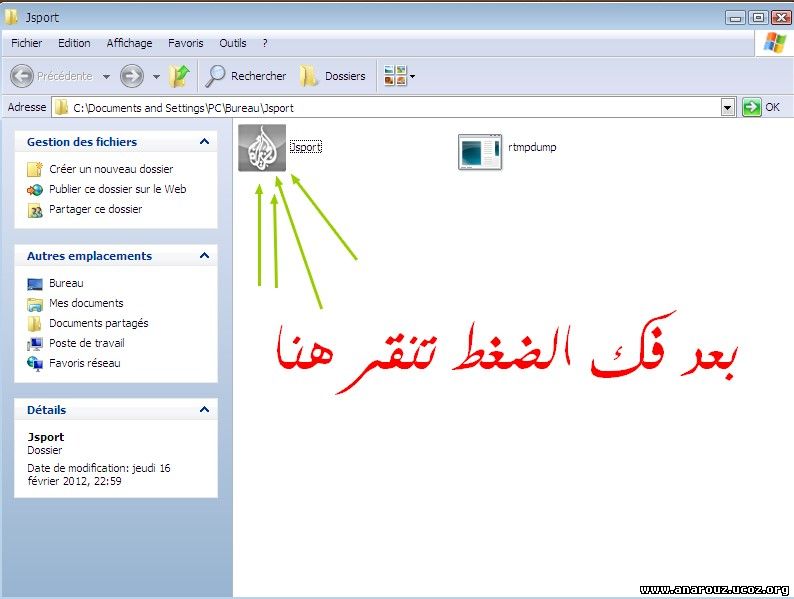794x599 pixels.
Task: Open the ? help menu
Action: (265, 43)
